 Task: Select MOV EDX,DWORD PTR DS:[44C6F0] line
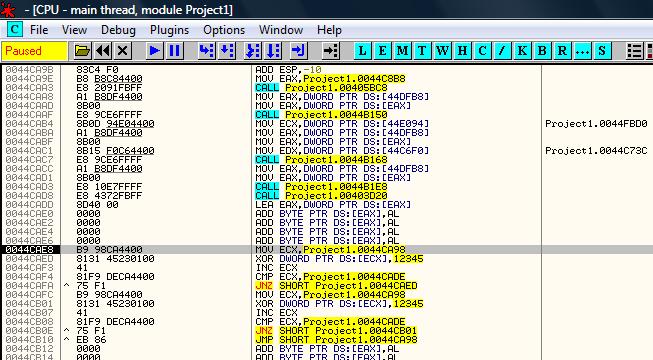342,150
